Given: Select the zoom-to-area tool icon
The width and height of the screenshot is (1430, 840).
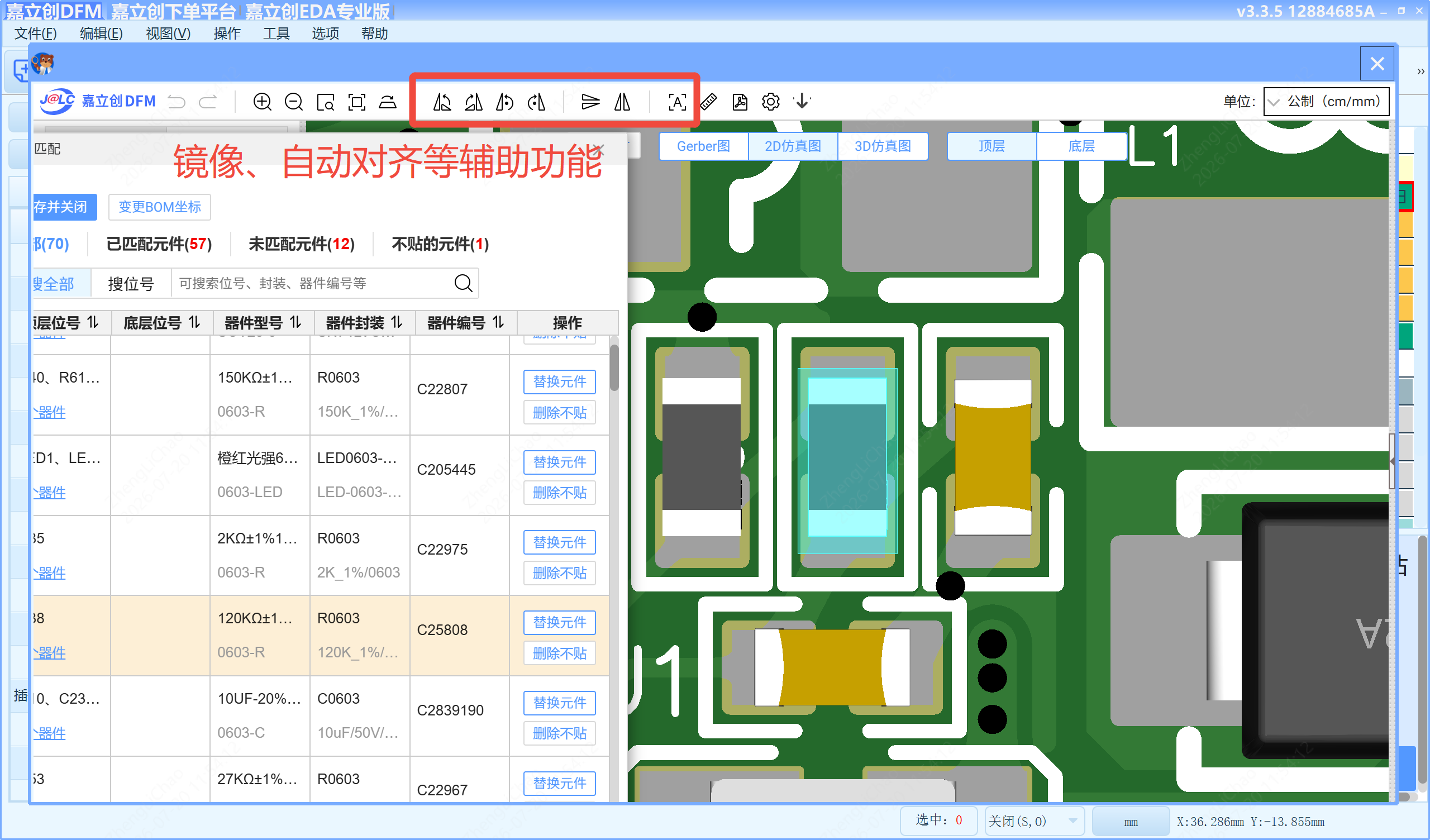Looking at the screenshot, I should pos(325,102).
